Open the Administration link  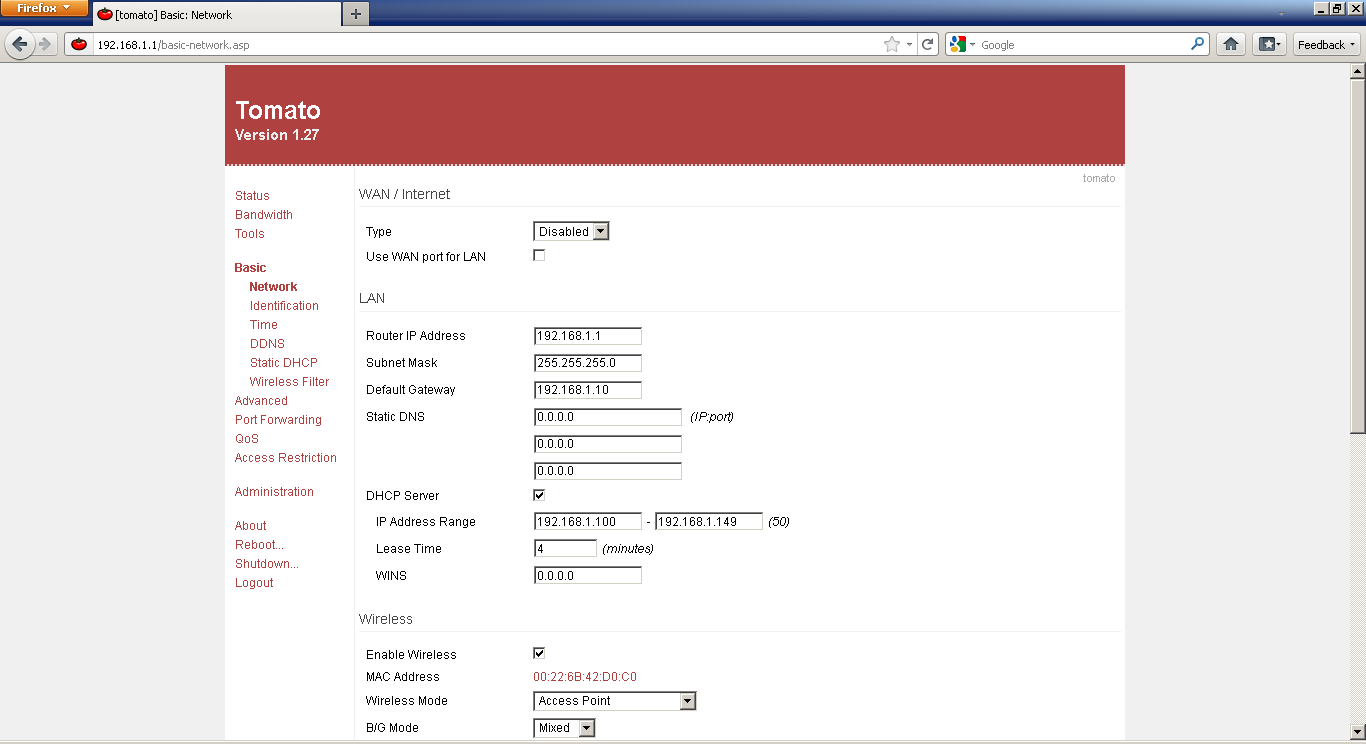pos(274,492)
